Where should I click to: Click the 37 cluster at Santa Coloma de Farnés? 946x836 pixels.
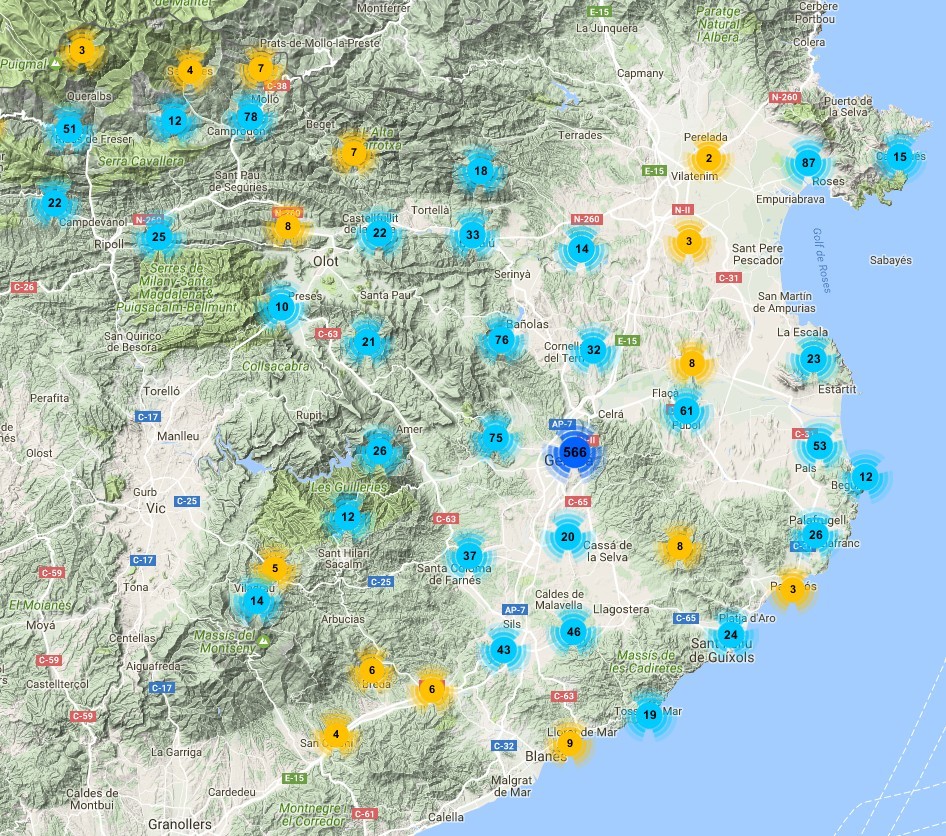(x=469, y=555)
